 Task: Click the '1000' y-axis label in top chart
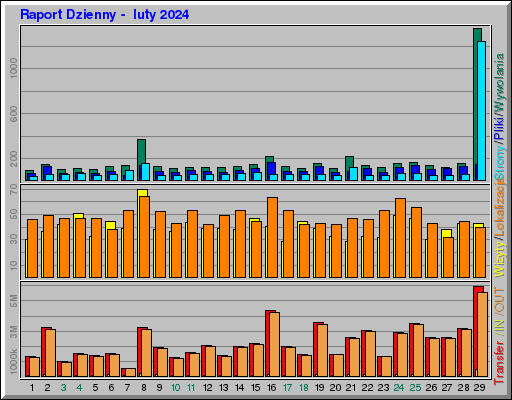(13, 68)
